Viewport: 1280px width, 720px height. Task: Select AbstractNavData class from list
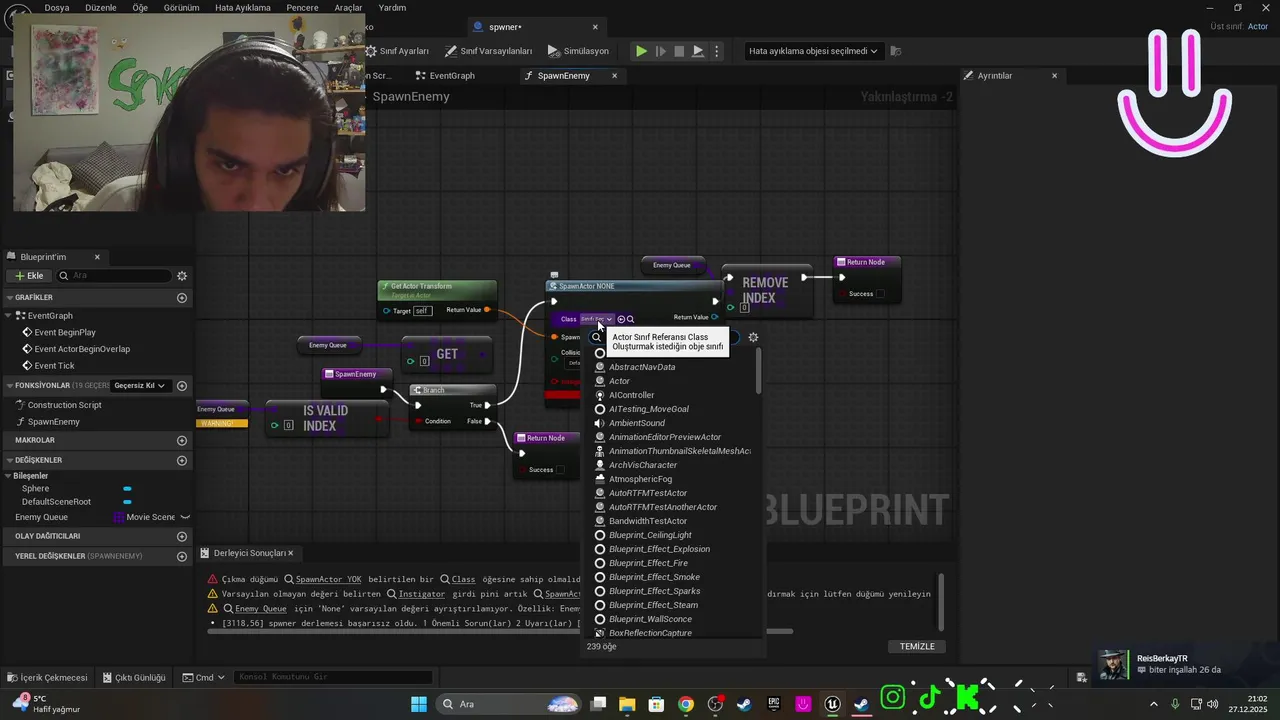point(642,367)
